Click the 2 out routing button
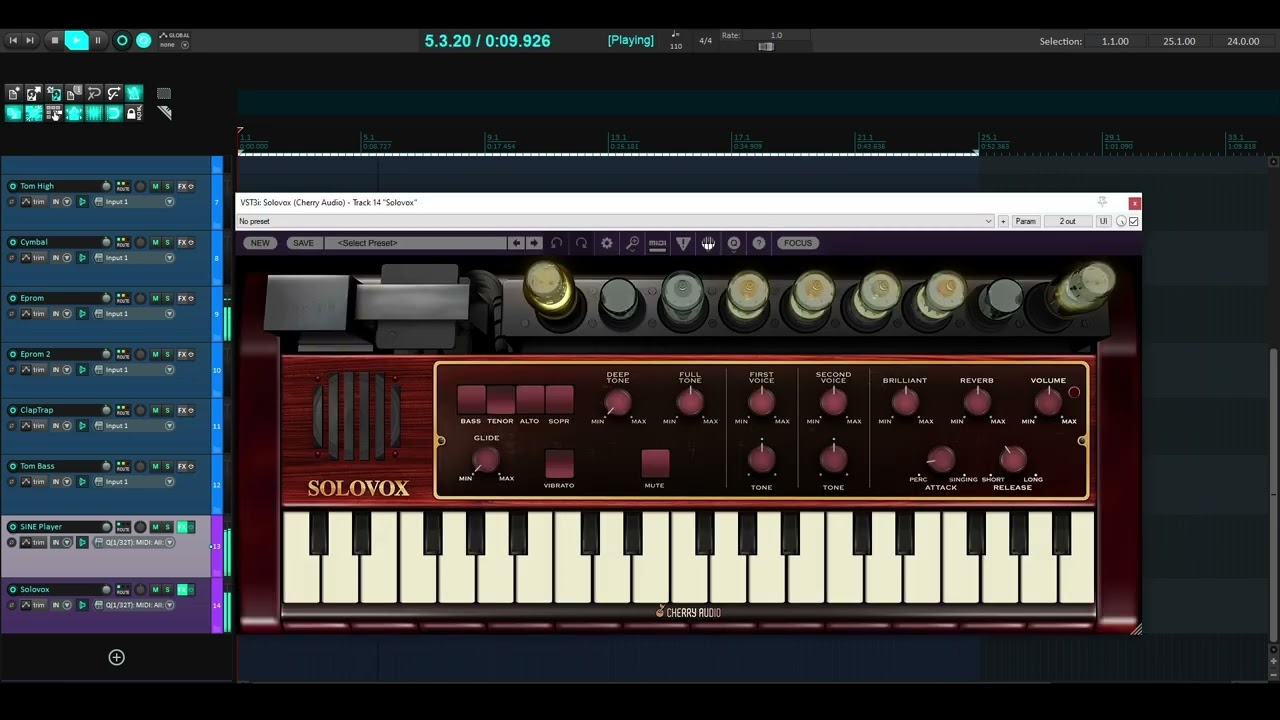1280x720 pixels. 1068,221
